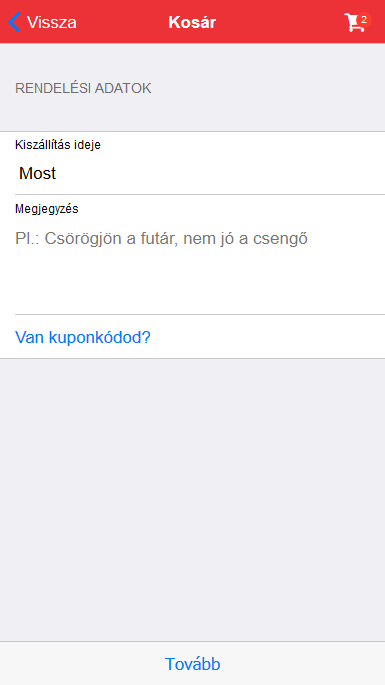Open the Van kuponkódod? coupon link
The width and height of the screenshot is (385, 685).
(83, 337)
